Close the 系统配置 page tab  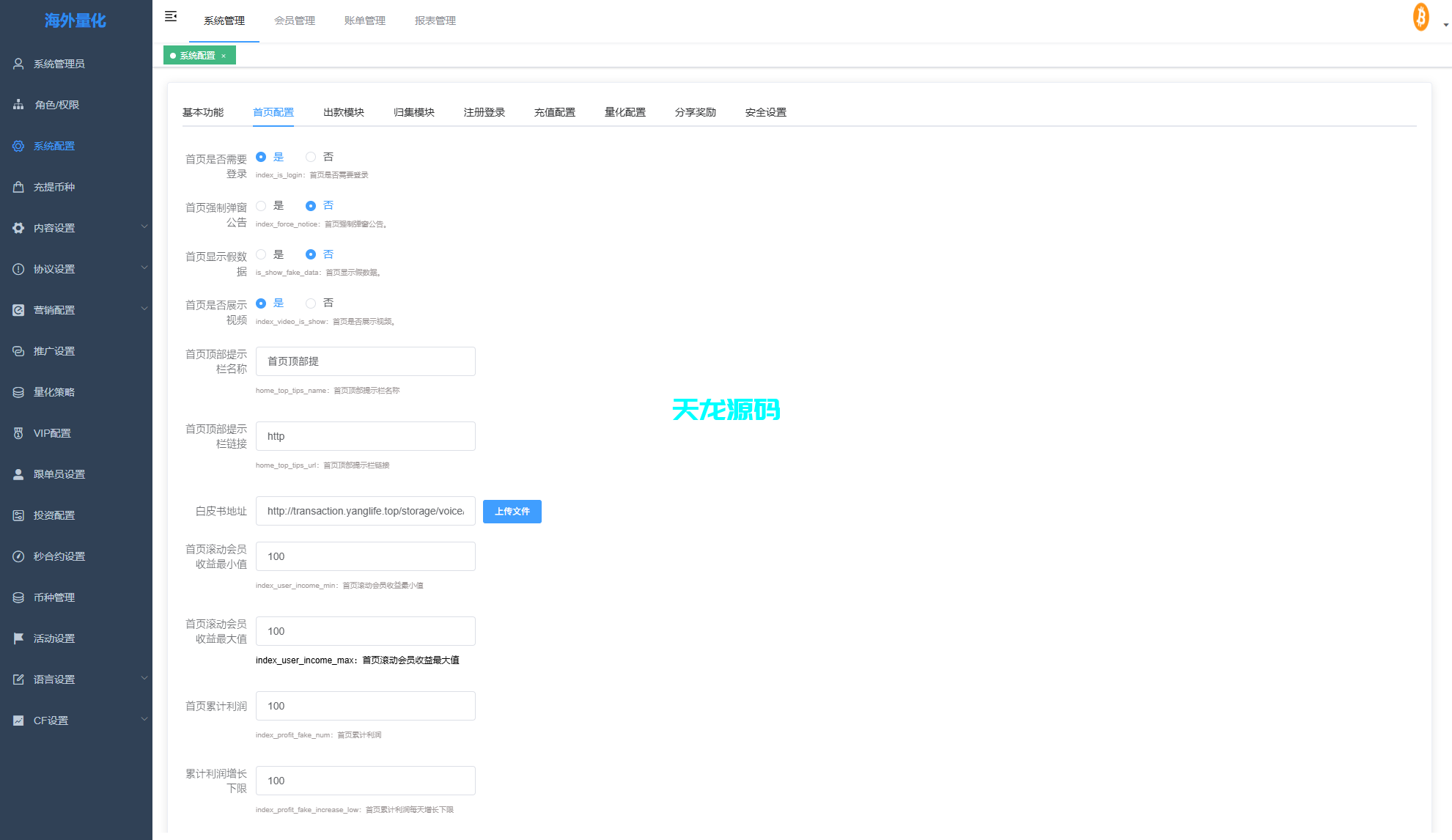pyautogui.click(x=224, y=55)
